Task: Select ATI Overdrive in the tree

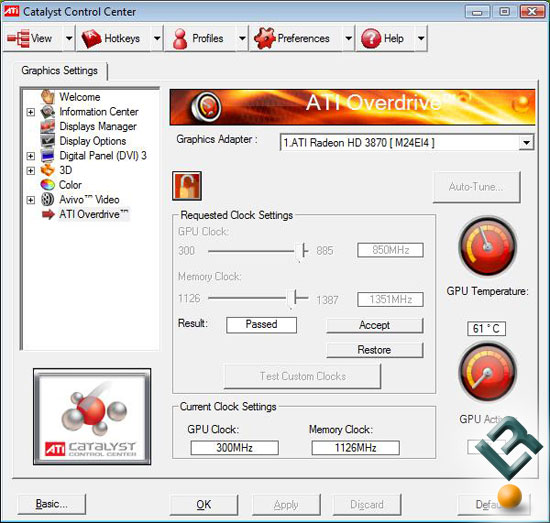Action: tap(94, 214)
